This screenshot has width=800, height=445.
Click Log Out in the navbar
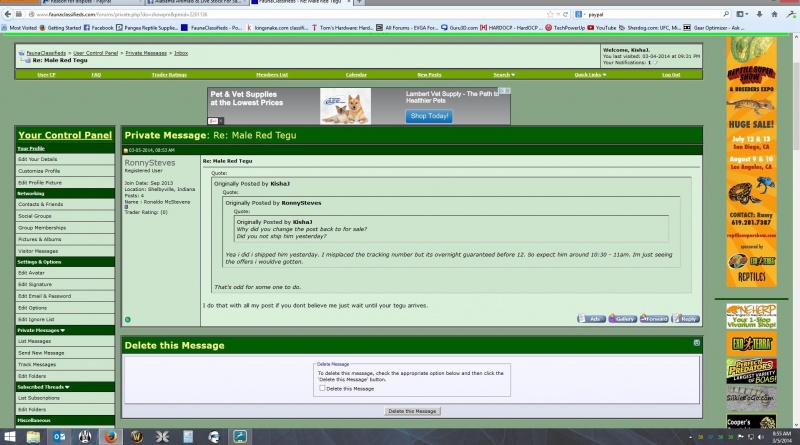(x=671, y=75)
